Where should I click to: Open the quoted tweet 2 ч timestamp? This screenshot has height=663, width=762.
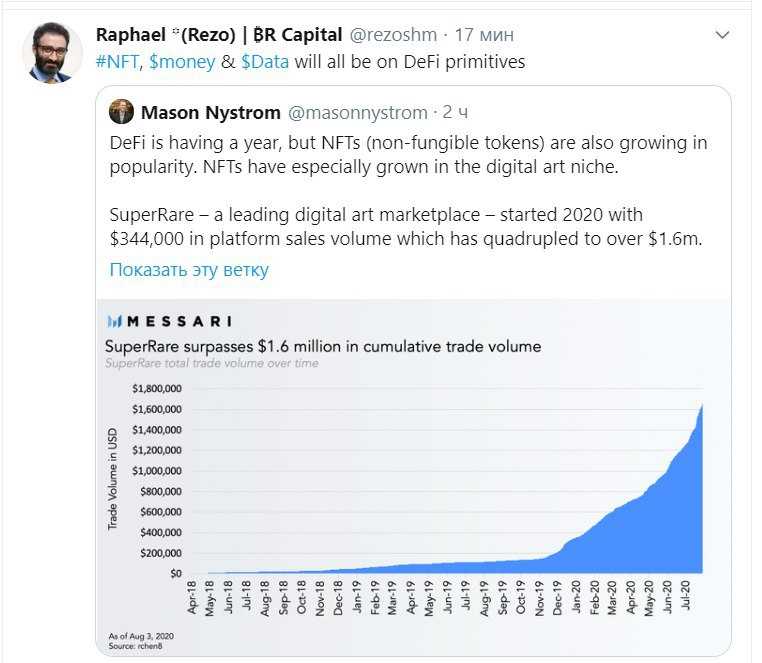(x=455, y=112)
